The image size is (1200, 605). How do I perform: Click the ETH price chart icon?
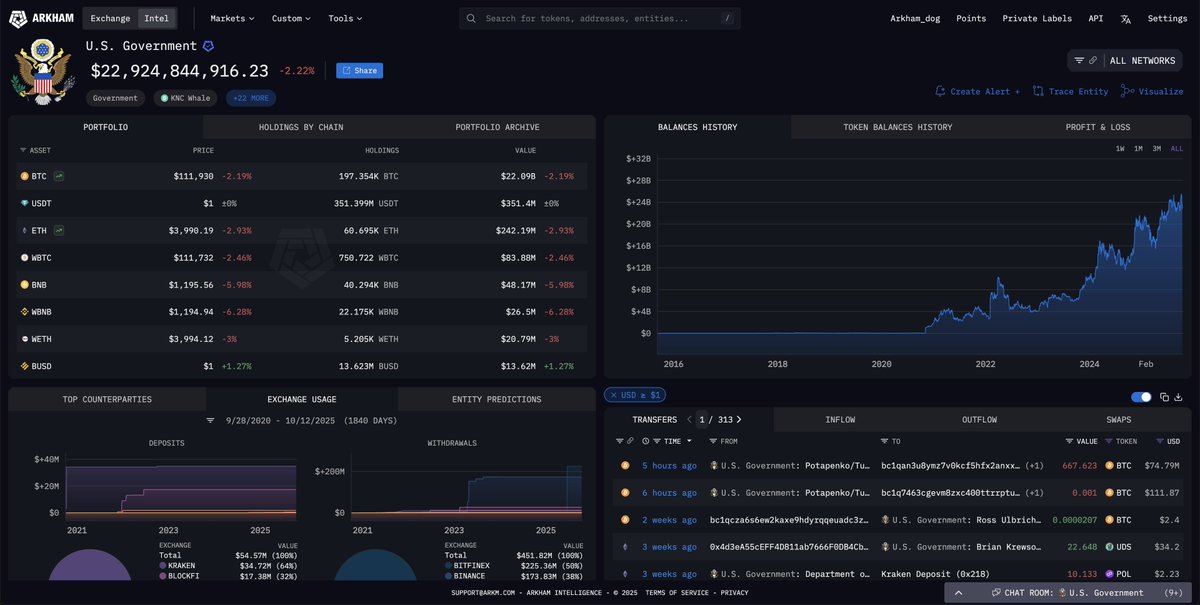click(x=59, y=230)
